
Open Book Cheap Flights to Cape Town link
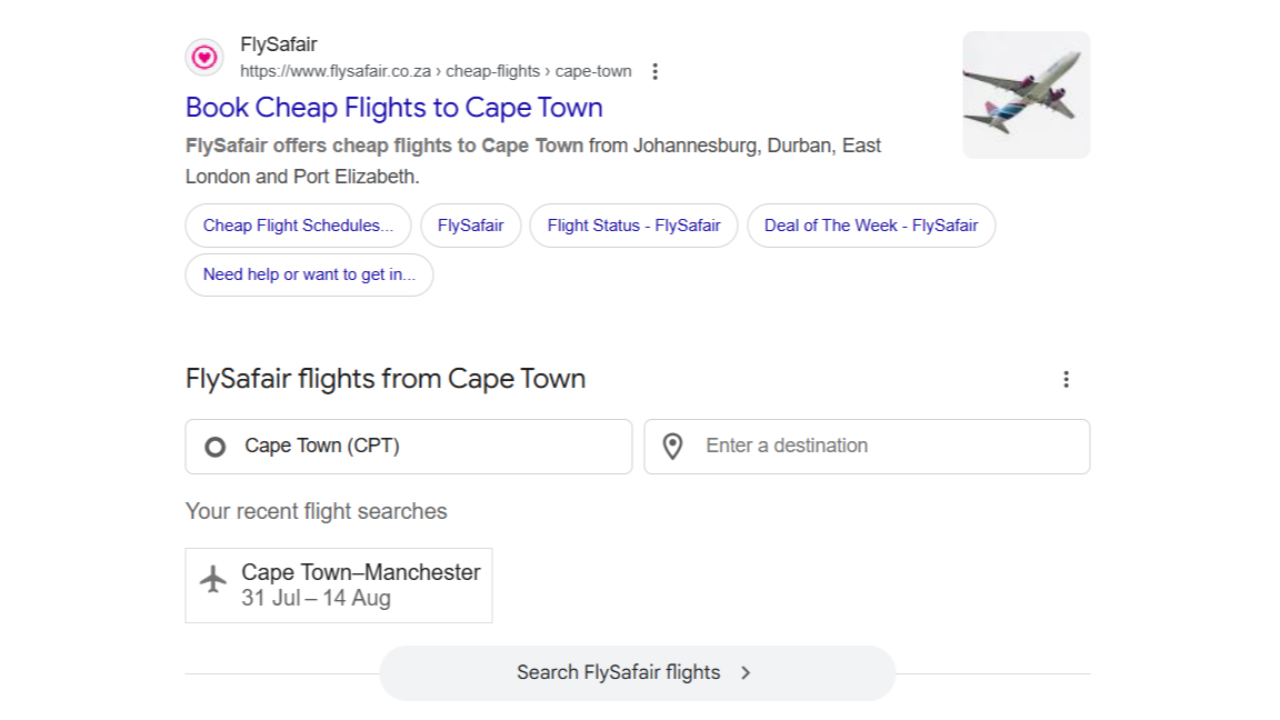coord(394,107)
